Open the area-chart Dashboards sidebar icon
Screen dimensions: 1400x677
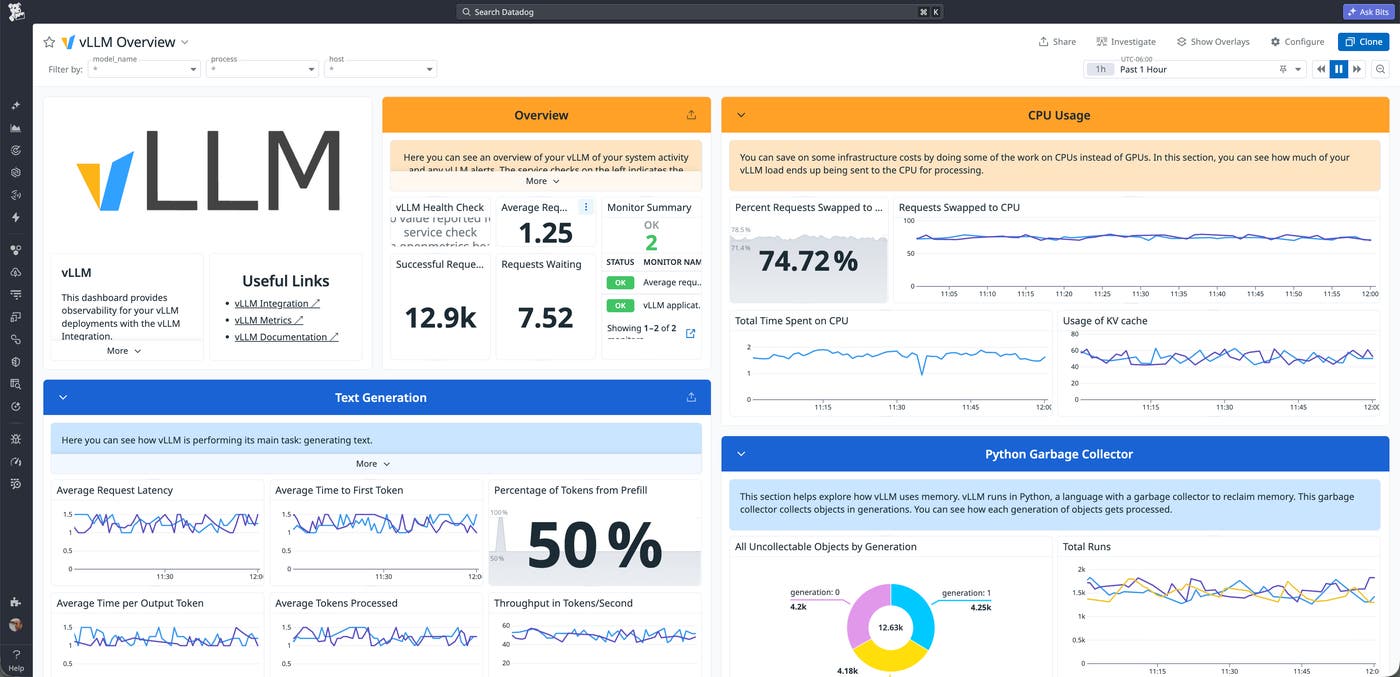pyautogui.click(x=16, y=128)
